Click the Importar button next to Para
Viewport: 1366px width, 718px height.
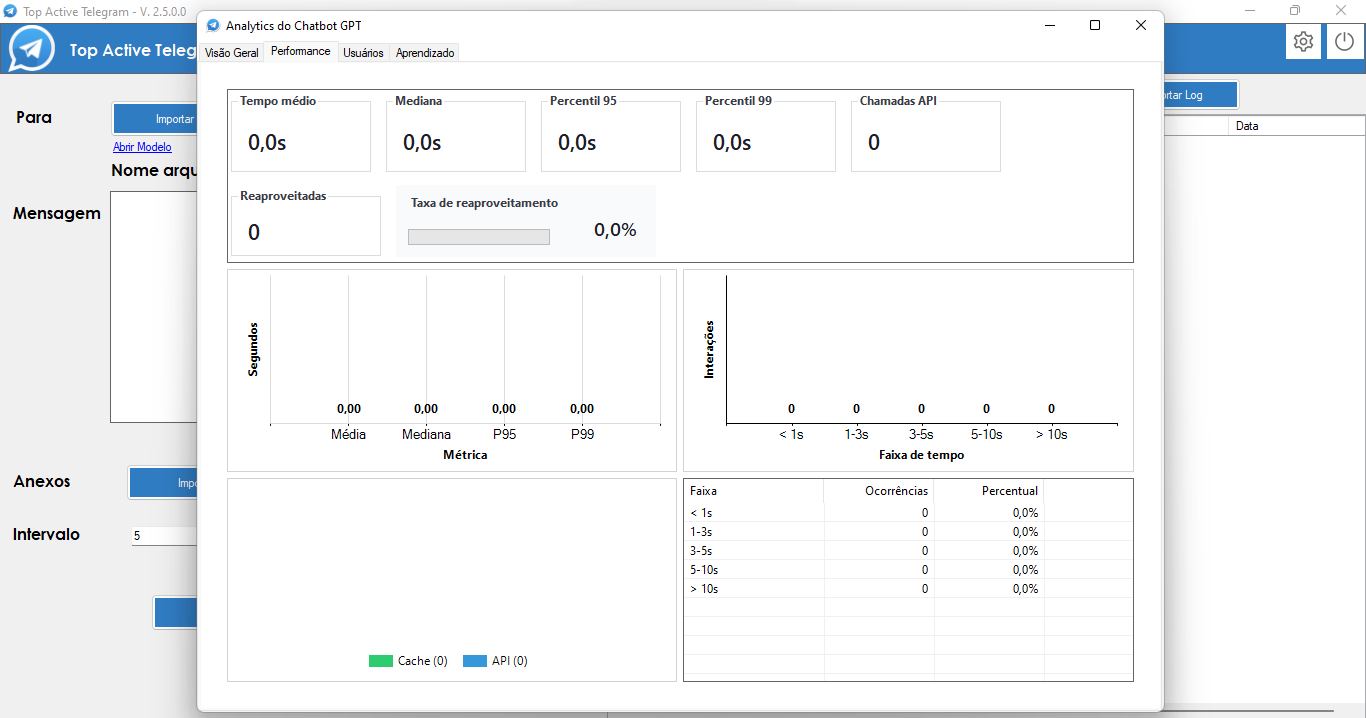click(156, 119)
